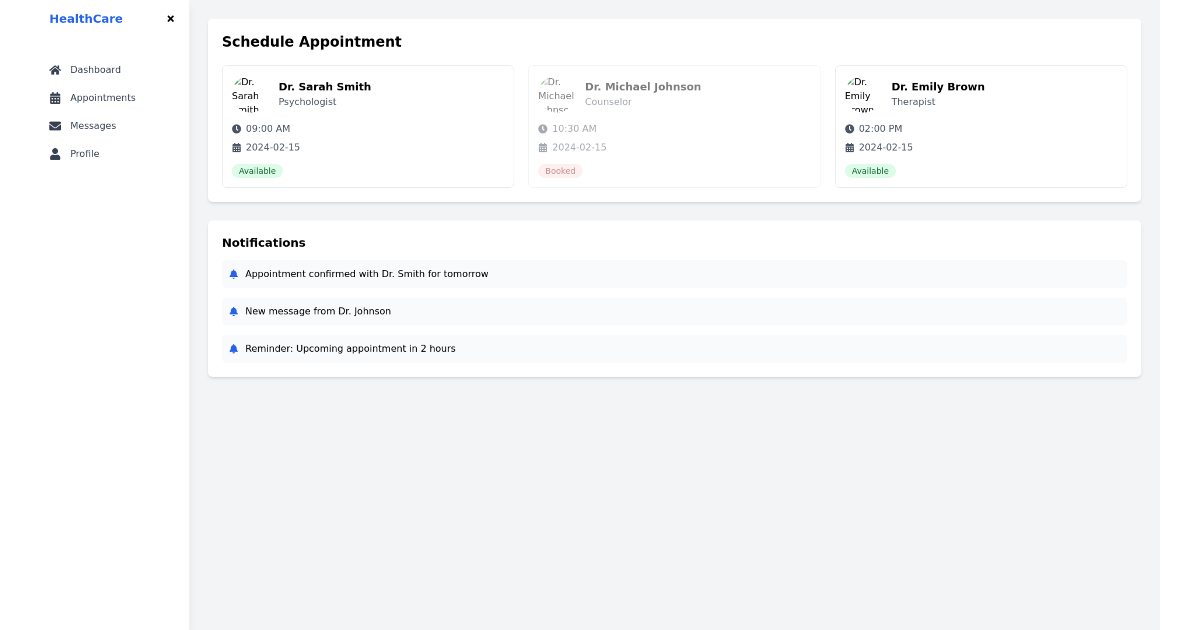Click the Messages envelope icon
This screenshot has height=630, width=1200.
pyautogui.click(x=55, y=126)
